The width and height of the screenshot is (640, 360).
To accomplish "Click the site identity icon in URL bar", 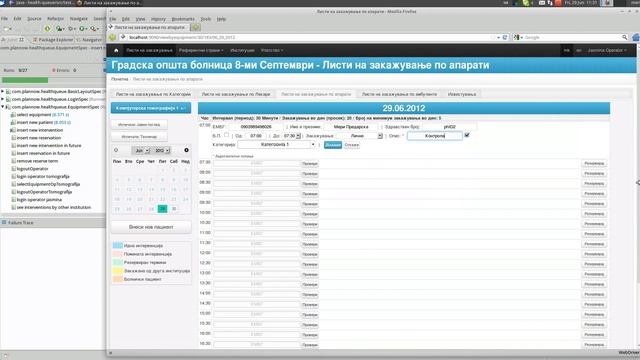I will click(123, 37).
